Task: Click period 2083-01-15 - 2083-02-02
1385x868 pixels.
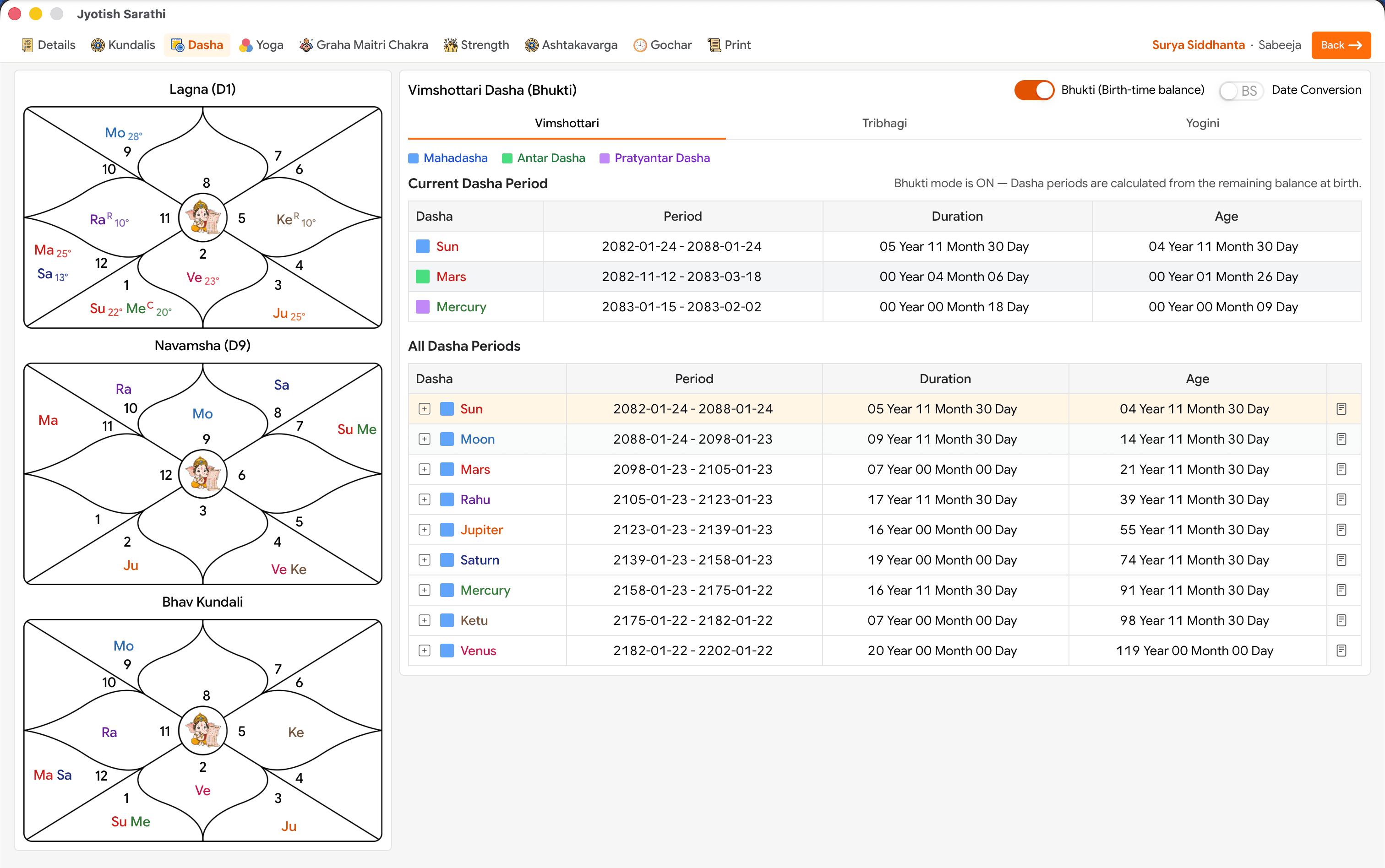Action: coord(682,307)
